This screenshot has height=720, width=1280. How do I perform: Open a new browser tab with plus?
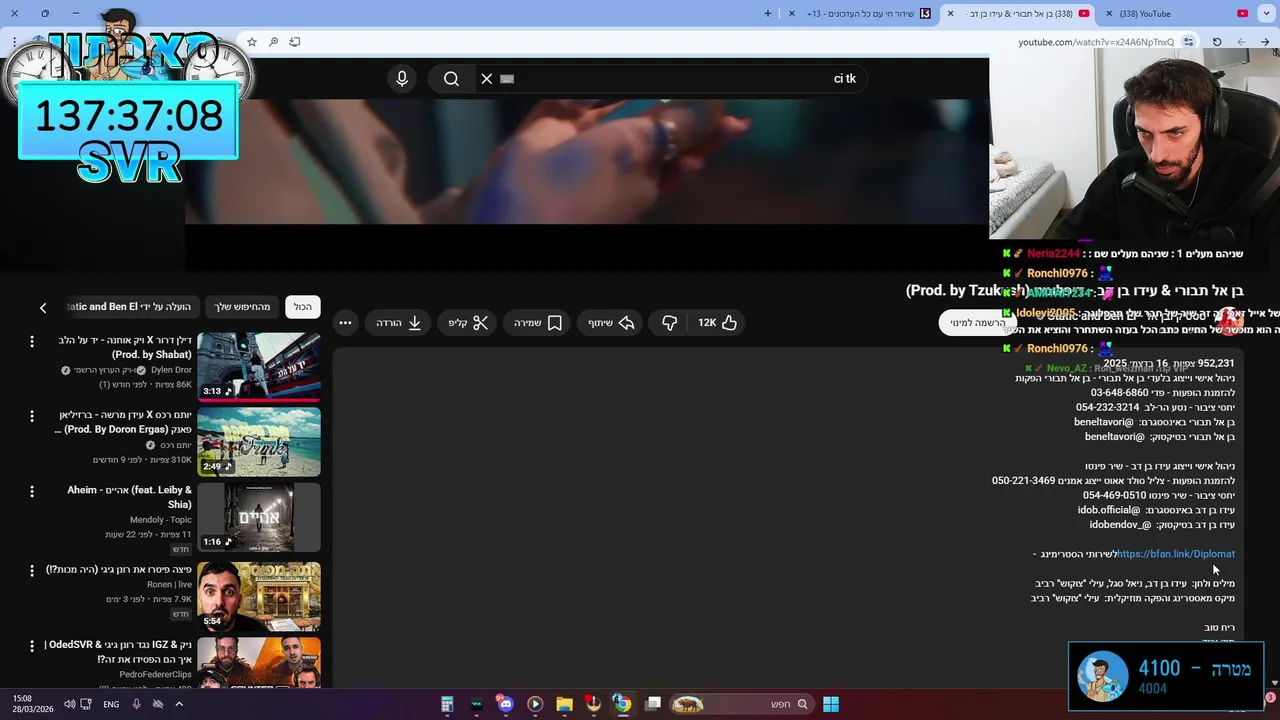point(768,14)
